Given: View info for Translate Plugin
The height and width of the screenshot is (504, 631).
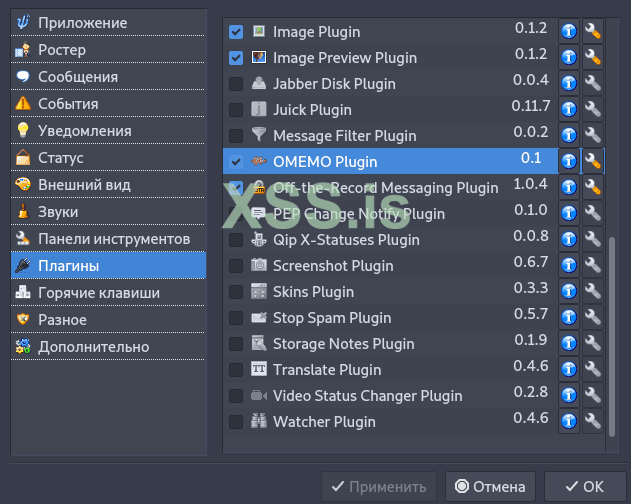Looking at the screenshot, I should point(569,369).
